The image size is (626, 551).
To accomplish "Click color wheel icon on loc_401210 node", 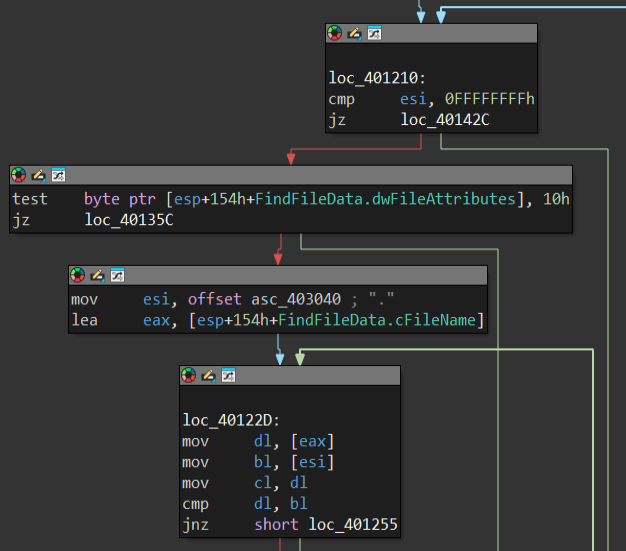I will coord(335,33).
